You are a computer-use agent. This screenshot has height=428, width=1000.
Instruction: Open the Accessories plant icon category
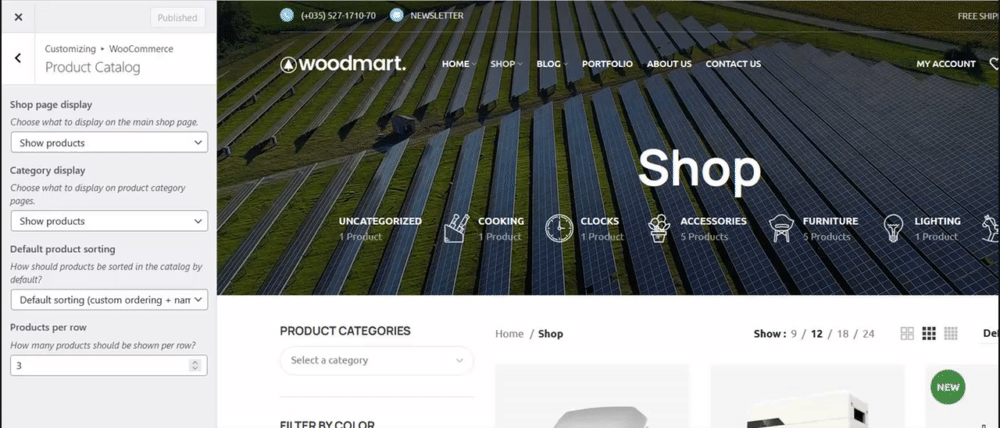tap(659, 228)
